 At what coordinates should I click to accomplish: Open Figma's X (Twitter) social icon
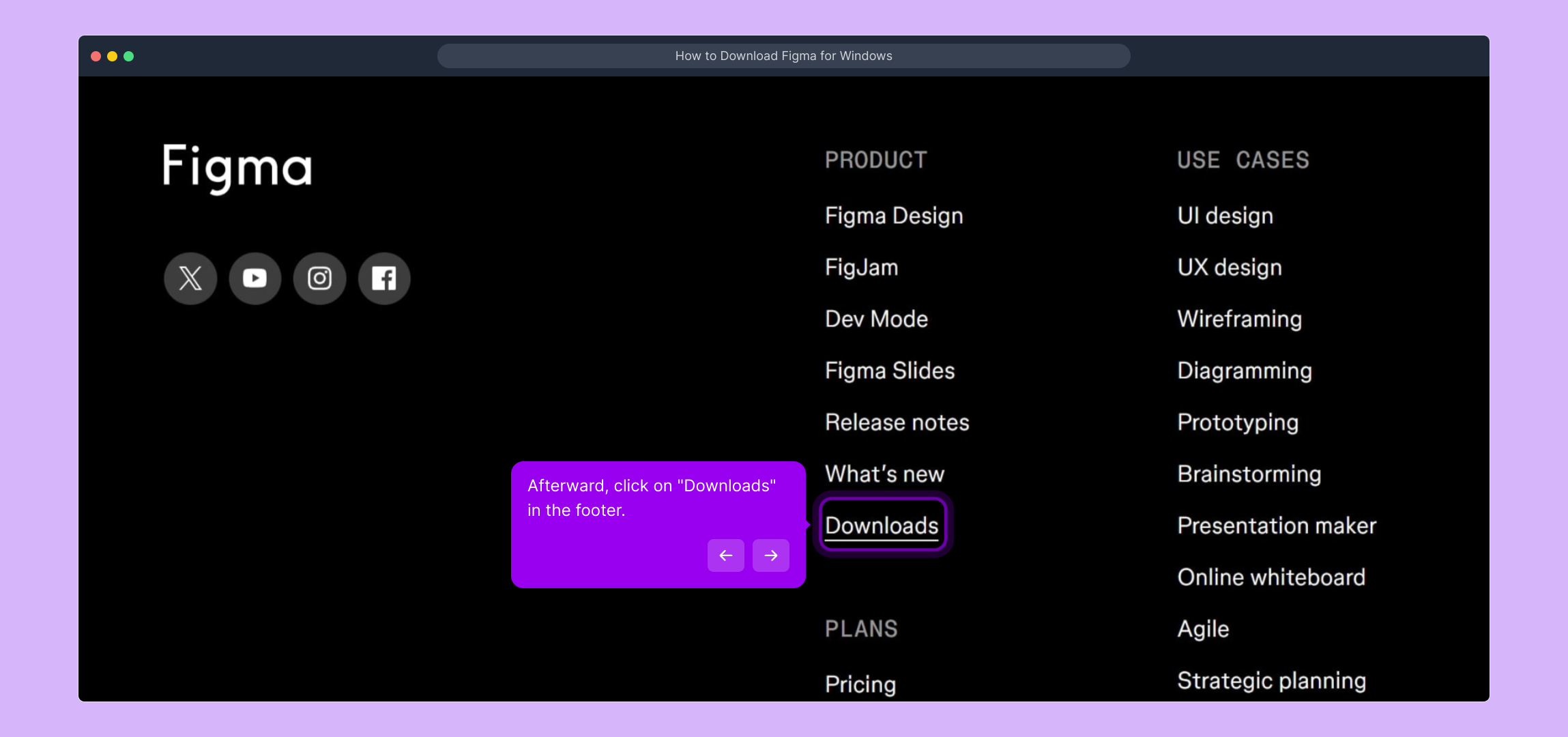pyautogui.click(x=190, y=278)
